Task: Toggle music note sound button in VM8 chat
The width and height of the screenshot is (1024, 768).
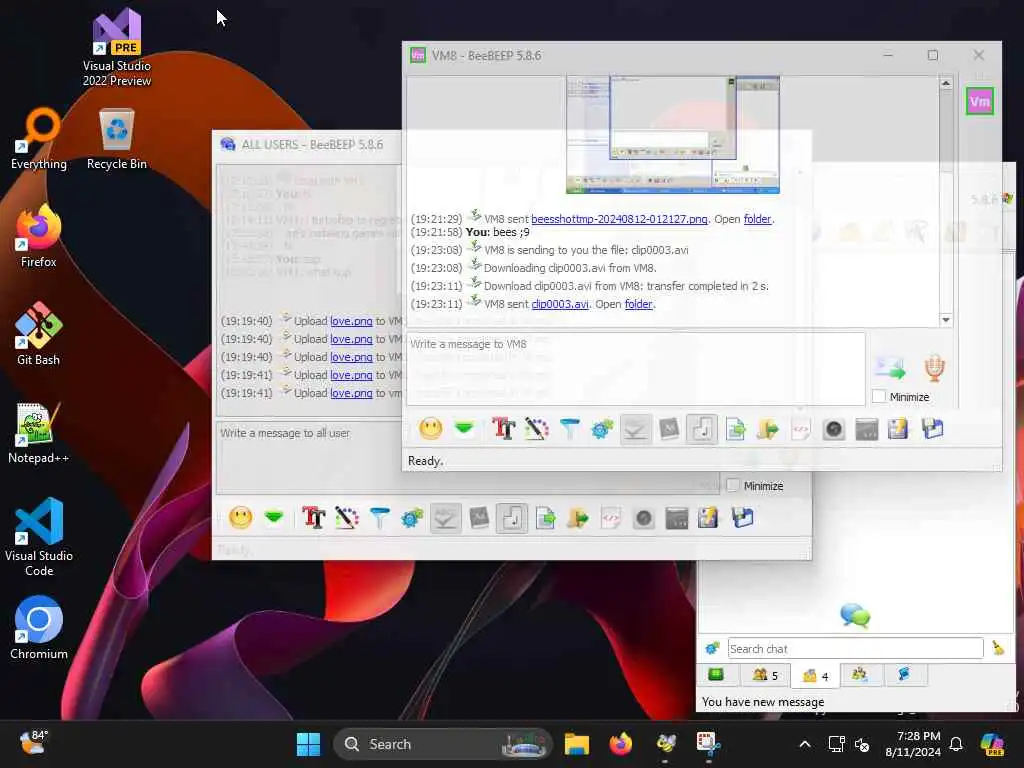Action: [x=702, y=429]
